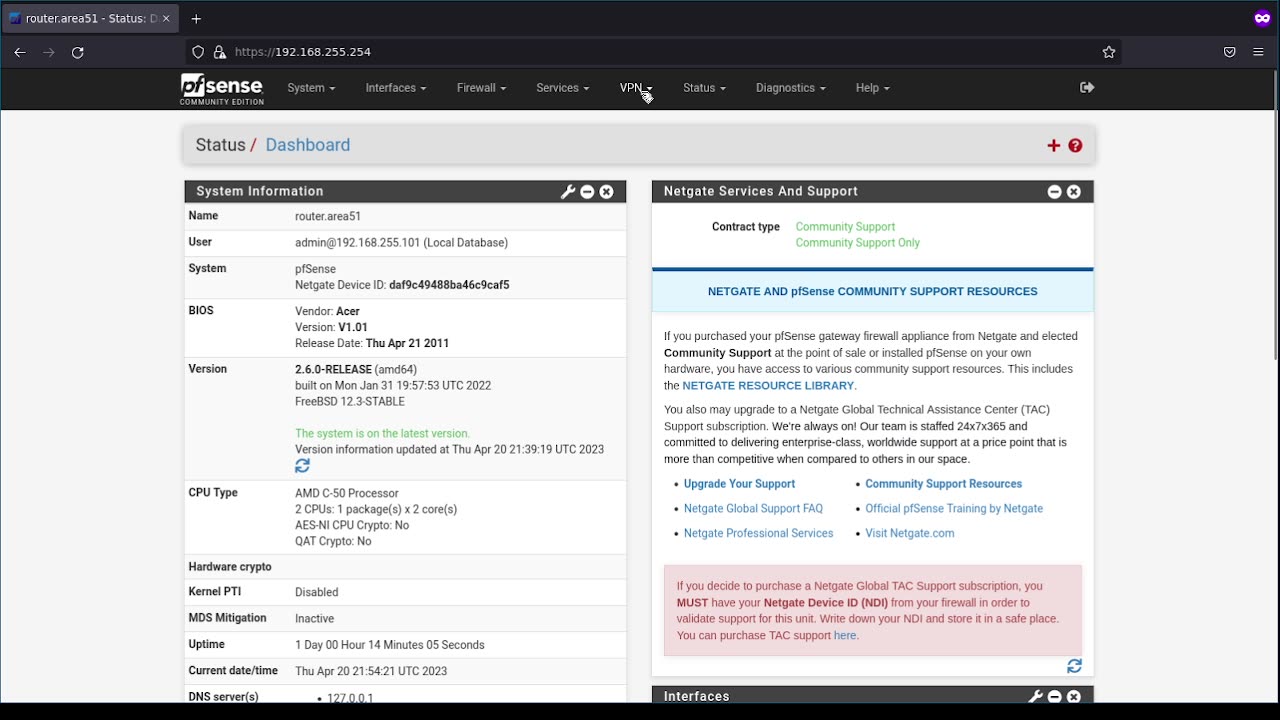Select Netgate Device ID daf9c49488ba46c9caf5

pyautogui.click(x=449, y=285)
